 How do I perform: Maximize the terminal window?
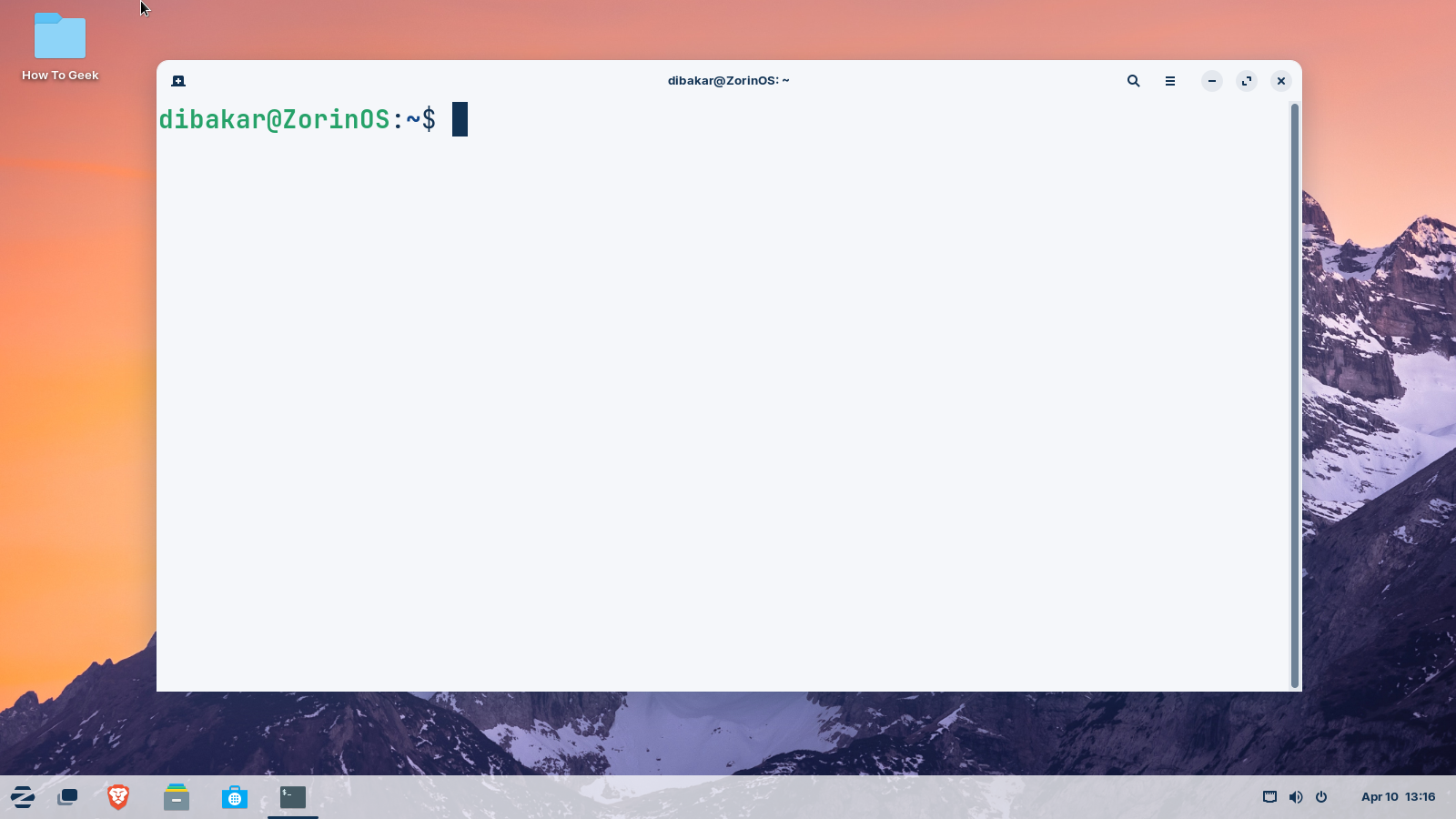[1247, 81]
